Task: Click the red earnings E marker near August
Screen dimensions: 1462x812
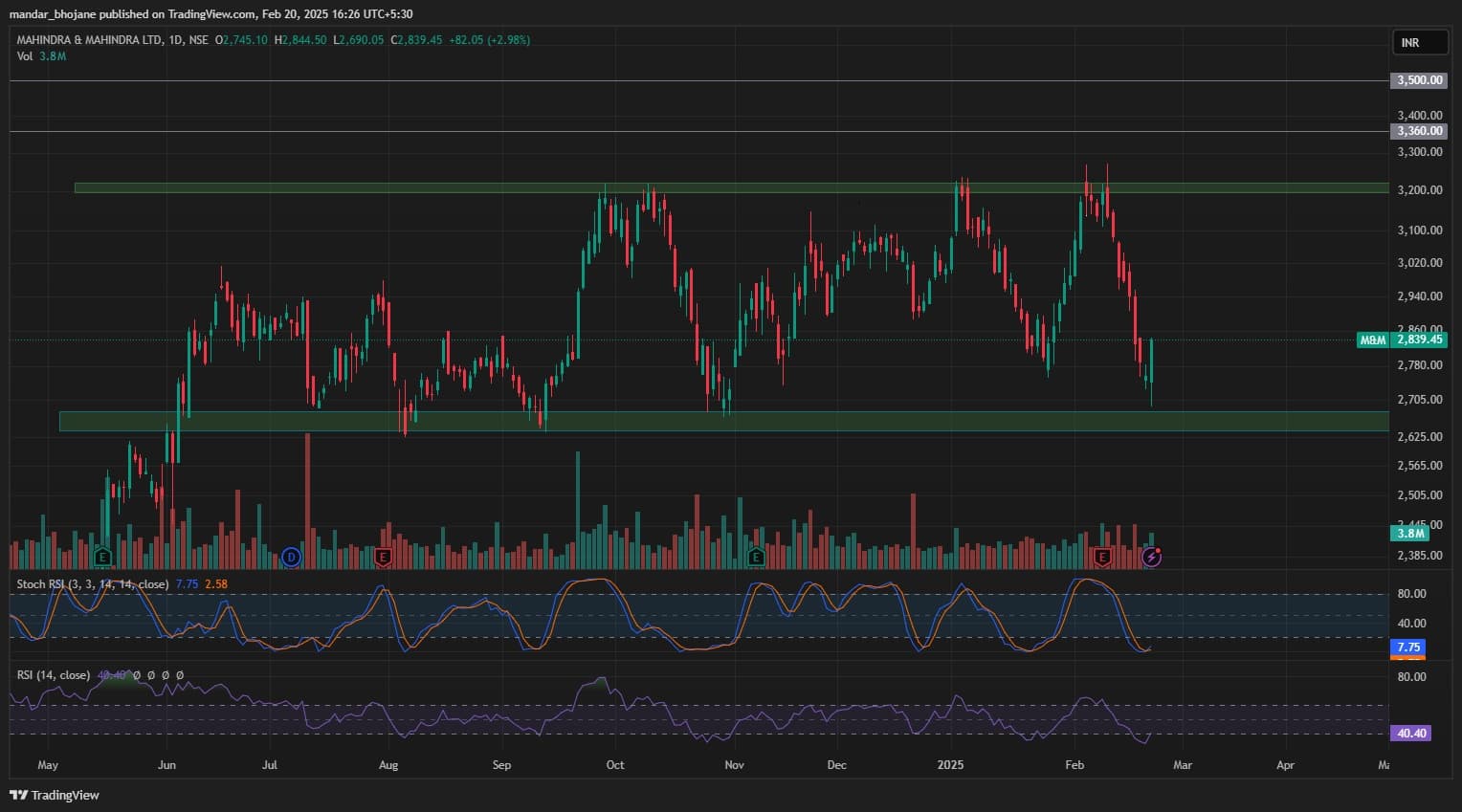Action: 384,557
